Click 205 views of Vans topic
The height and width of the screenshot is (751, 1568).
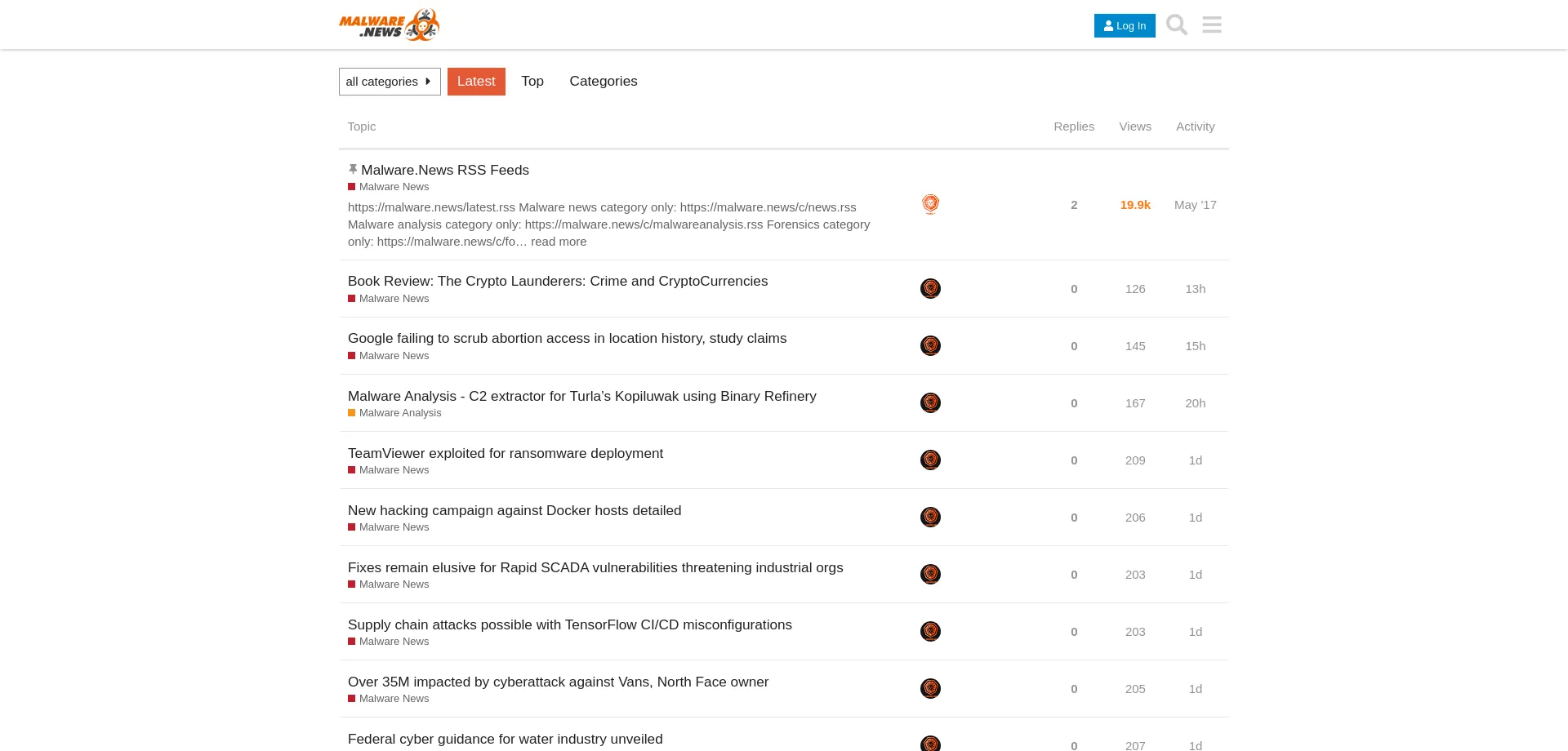(x=1135, y=689)
